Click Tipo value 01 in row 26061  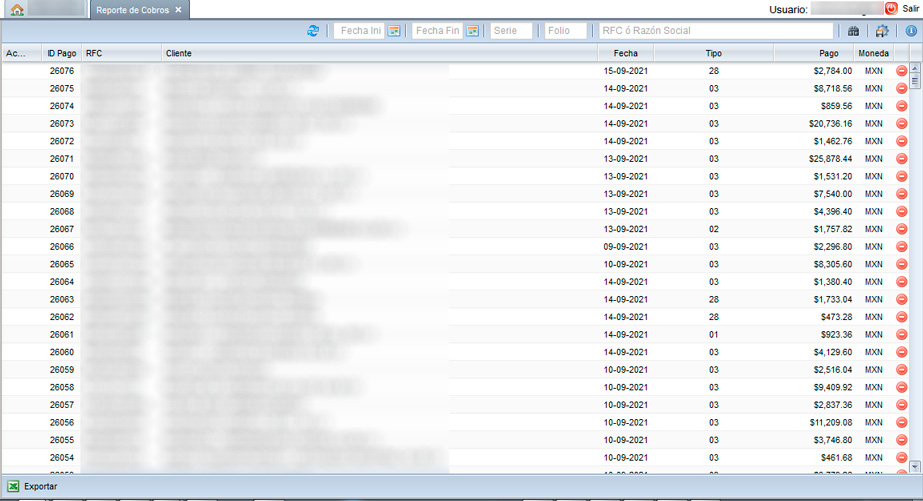point(713,334)
